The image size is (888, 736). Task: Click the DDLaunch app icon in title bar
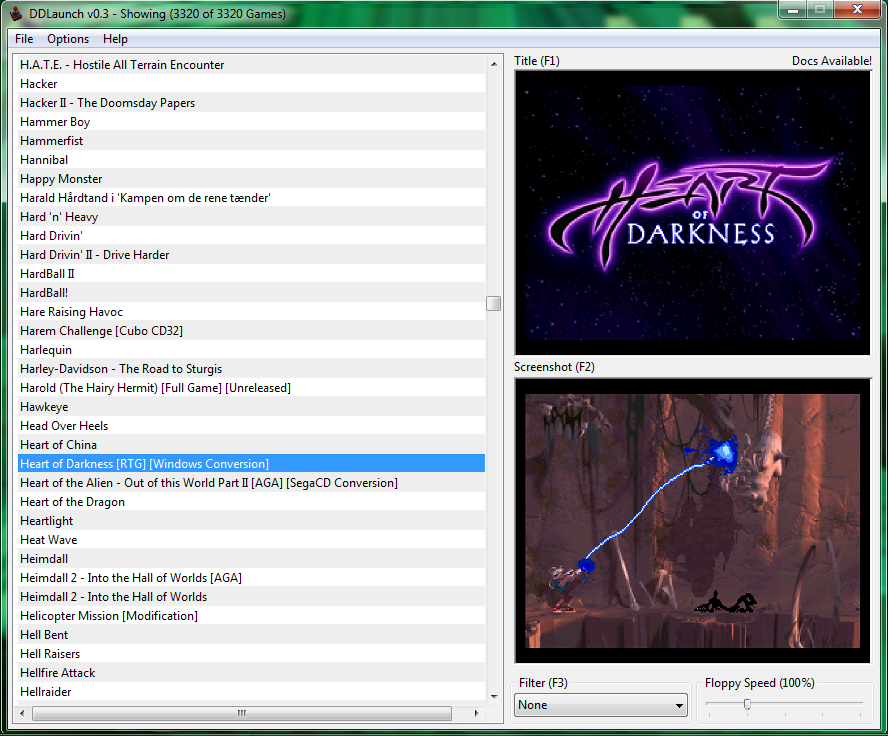click(16, 13)
